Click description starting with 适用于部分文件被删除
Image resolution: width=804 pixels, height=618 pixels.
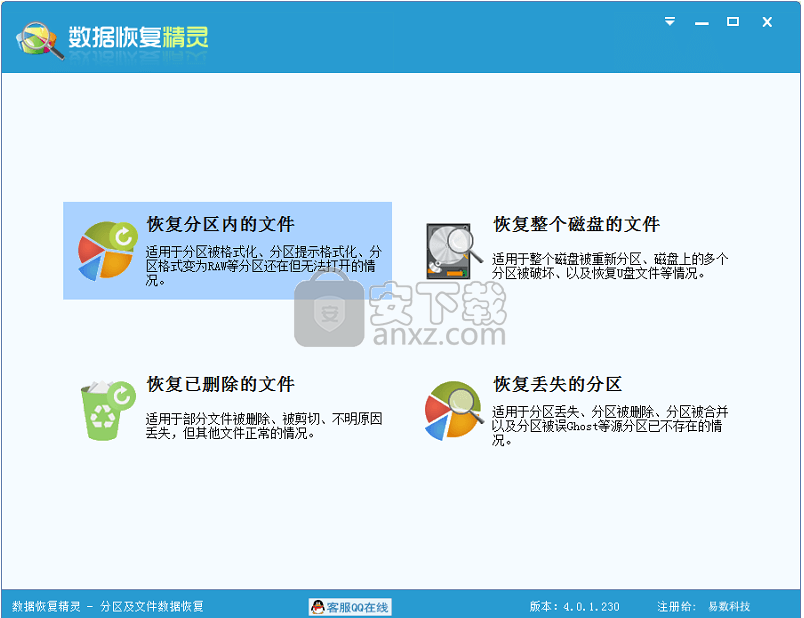(264, 426)
